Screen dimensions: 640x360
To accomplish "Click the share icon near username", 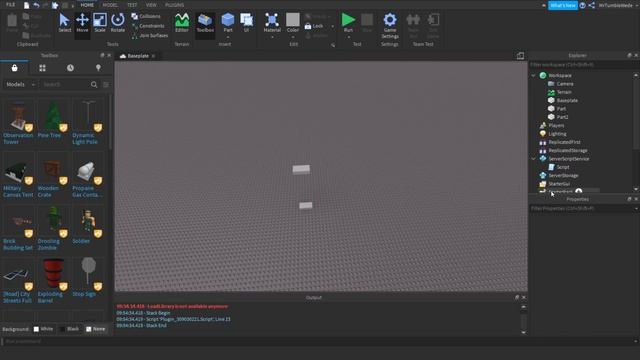I will (591, 5).
